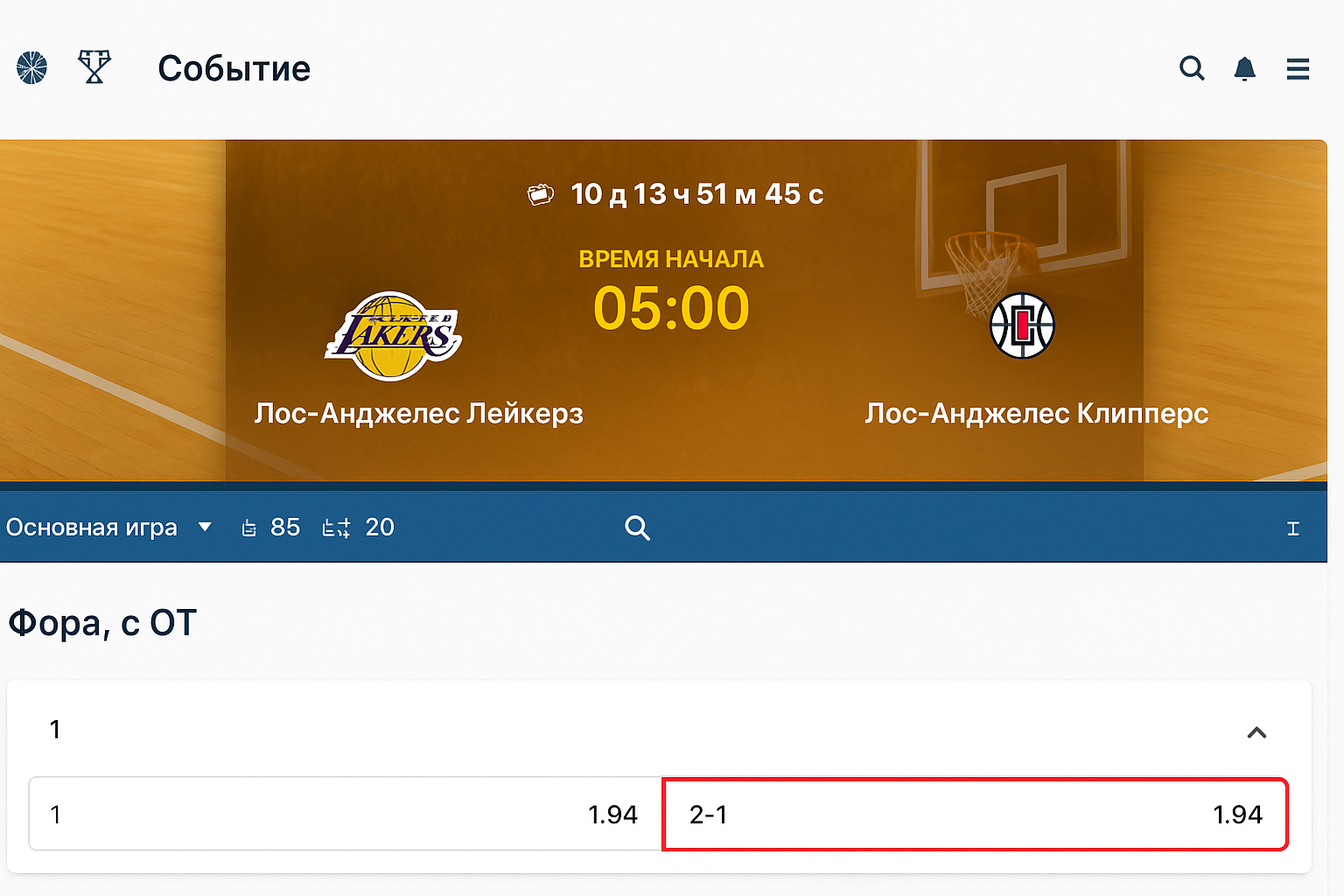
Task: Open the hamburger main menu
Action: 1298,68
